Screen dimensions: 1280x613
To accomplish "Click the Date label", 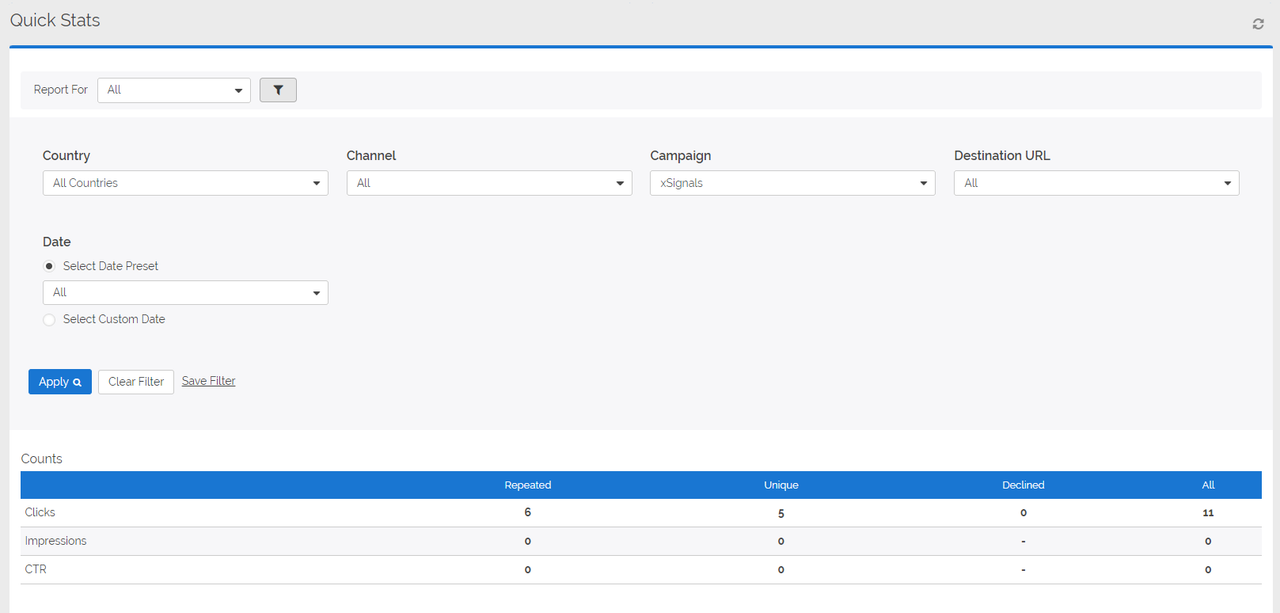I will point(57,242).
